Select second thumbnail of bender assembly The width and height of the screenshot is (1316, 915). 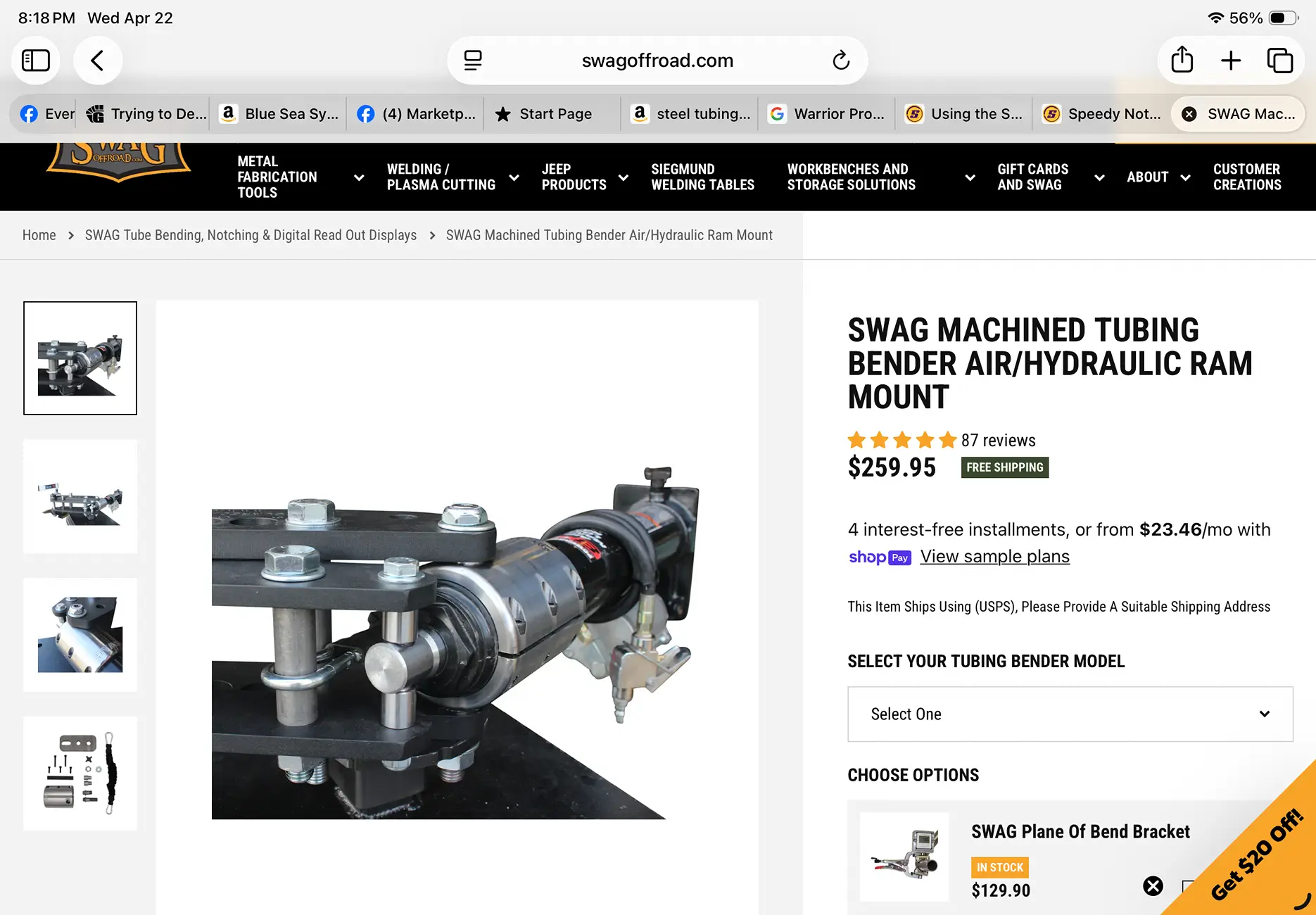point(80,497)
